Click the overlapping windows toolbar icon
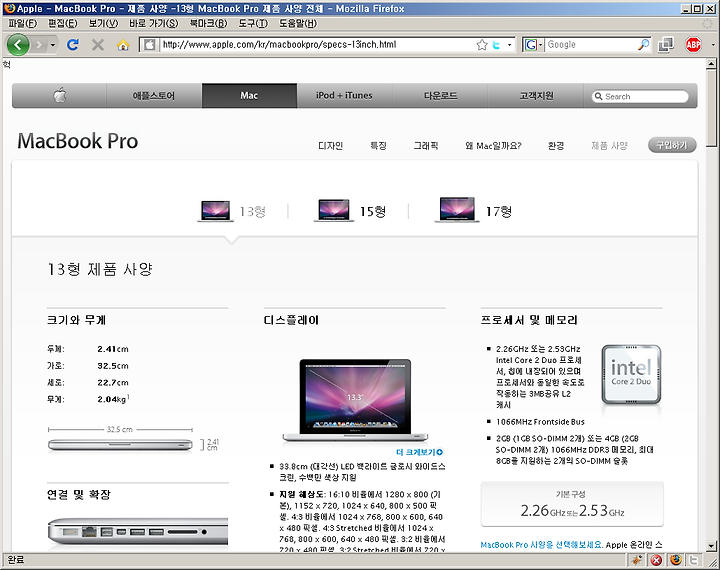The width and height of the screenshot is (720, 570). pos(665,45)
